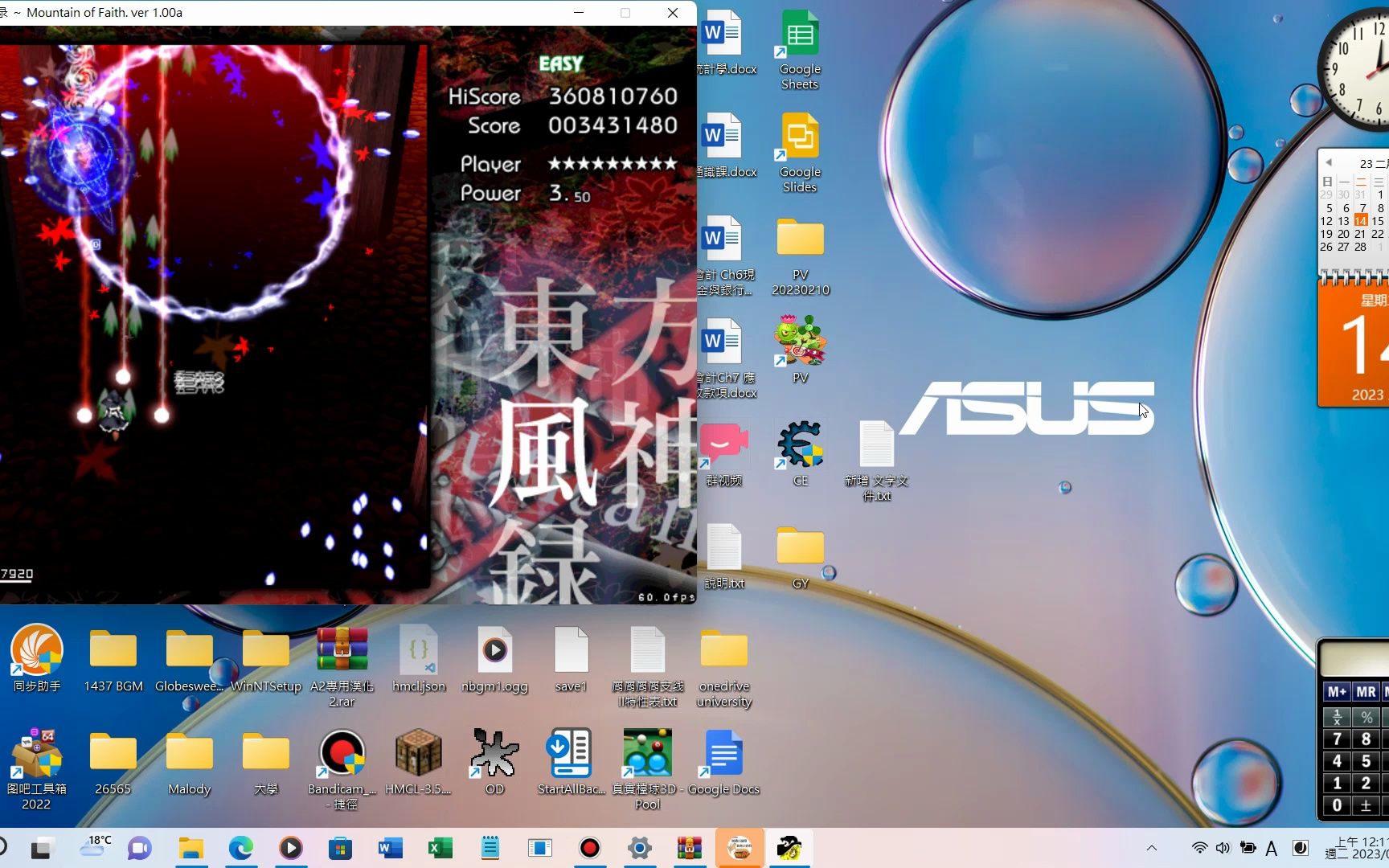Open the 新增 文字文件.txt file

coord(876,460)
